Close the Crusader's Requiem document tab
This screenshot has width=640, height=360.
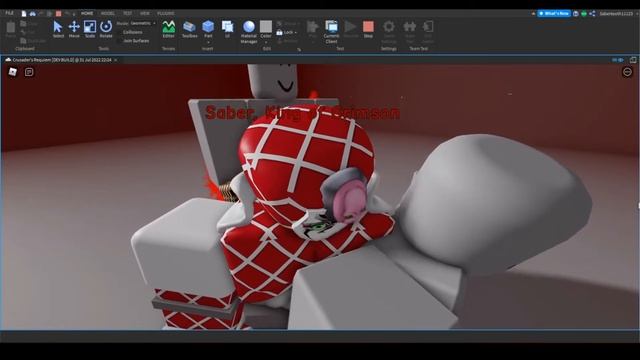click(116, 60)
